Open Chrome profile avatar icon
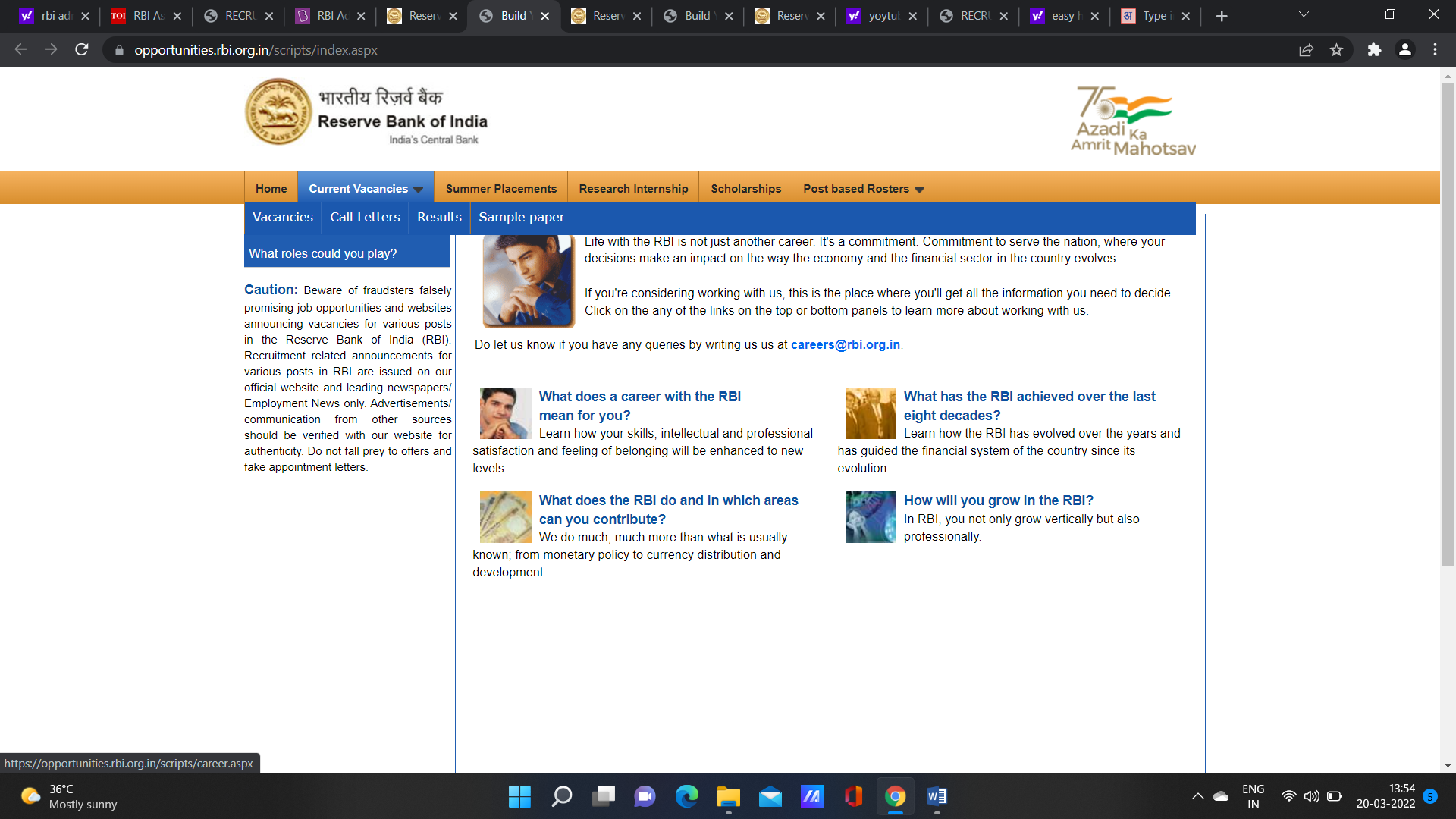This screenshot has width=1456, height=819. tap(1404, 50)
